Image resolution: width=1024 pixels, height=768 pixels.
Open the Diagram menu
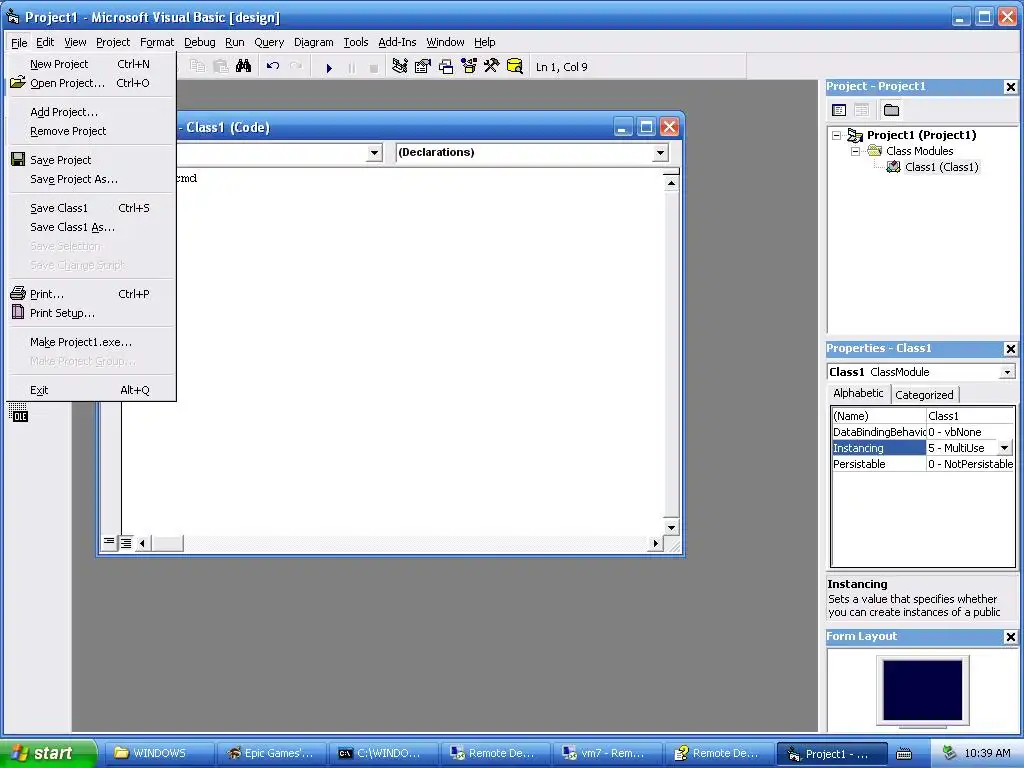tap(313, 42)
